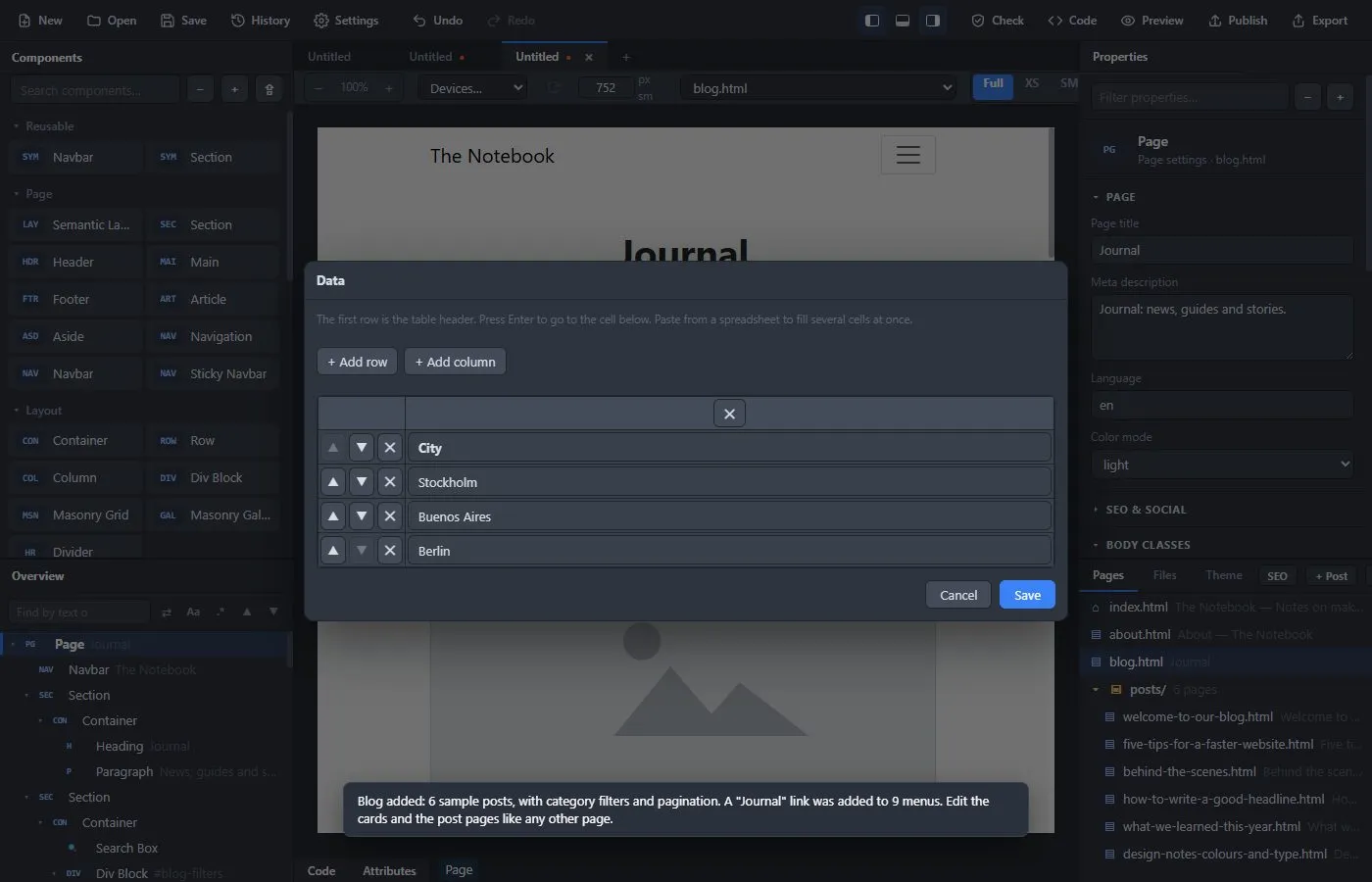Image resolution: width=1372 pixels, height=882 pixels.
Task: Save the Data dialog changes
Action: [x=1027, y=595]
